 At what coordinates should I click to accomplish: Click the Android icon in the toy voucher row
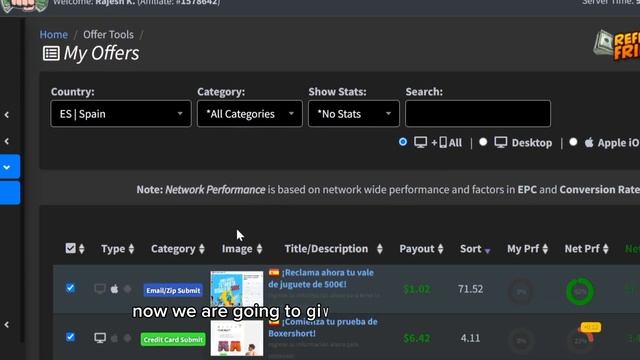pyautogui.click(x=127, y=289)
